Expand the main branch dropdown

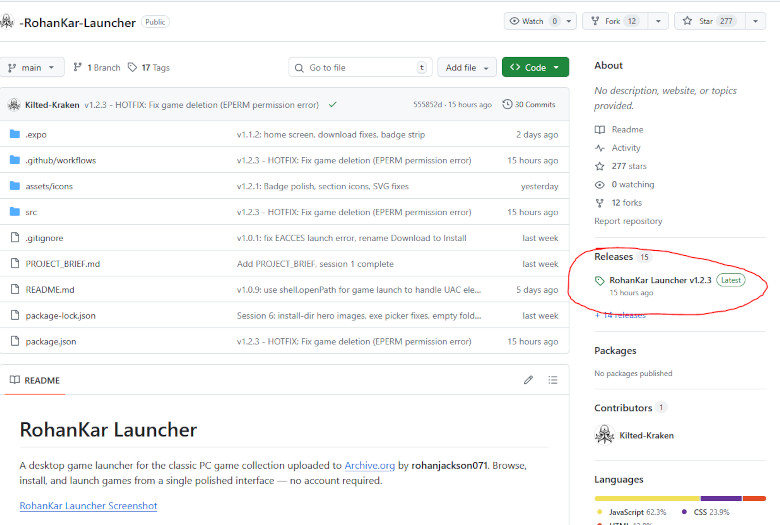[32, 67]
